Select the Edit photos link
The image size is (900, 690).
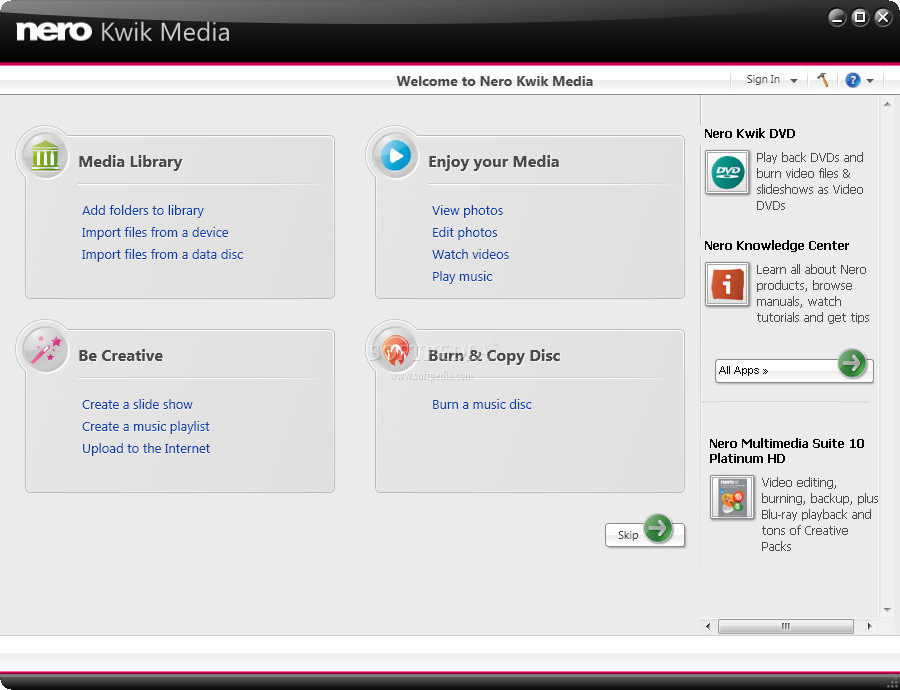[x=464, y=232]
